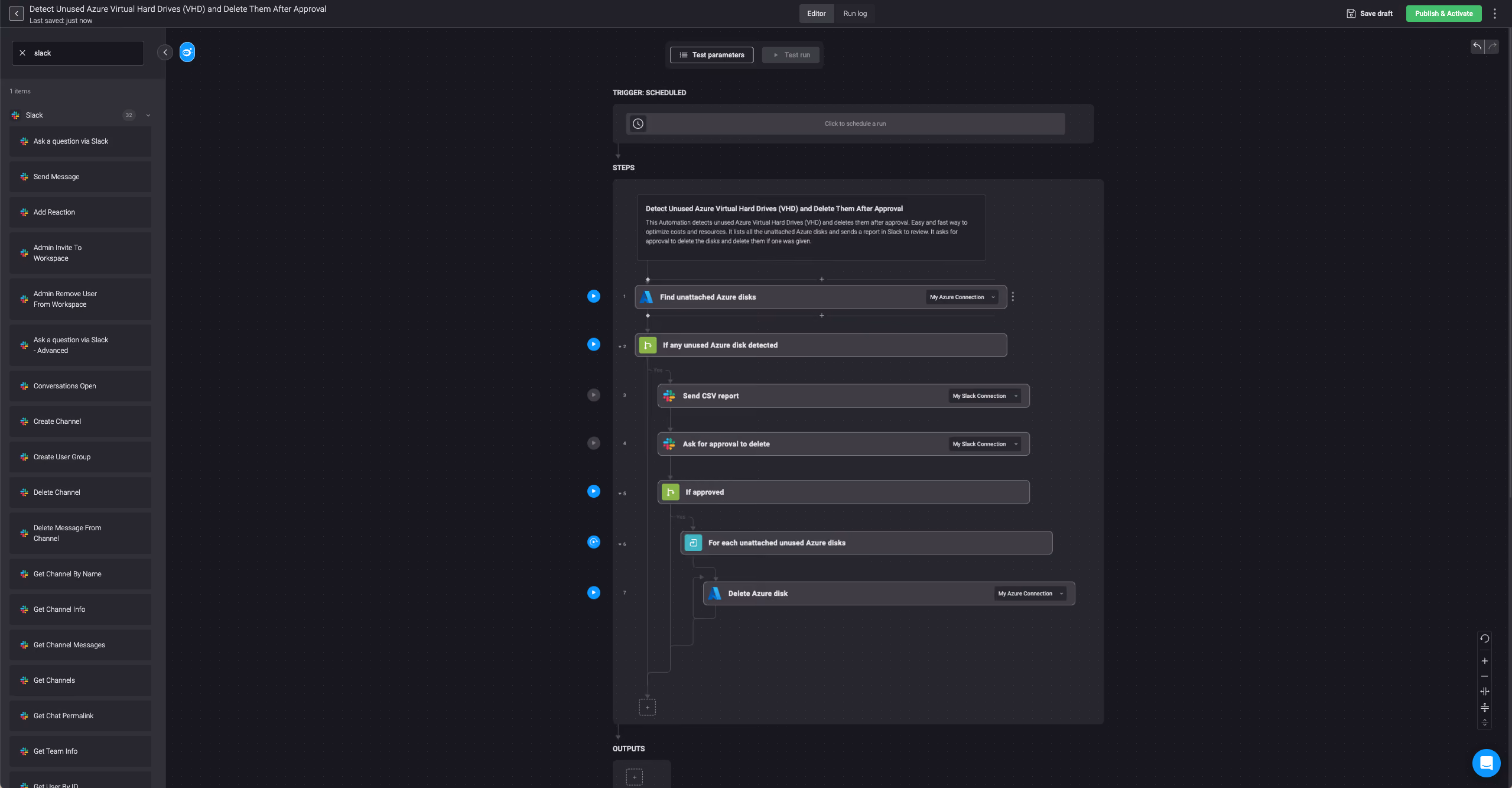Fit the workflow horizontally

click(x=1485, y=692)
